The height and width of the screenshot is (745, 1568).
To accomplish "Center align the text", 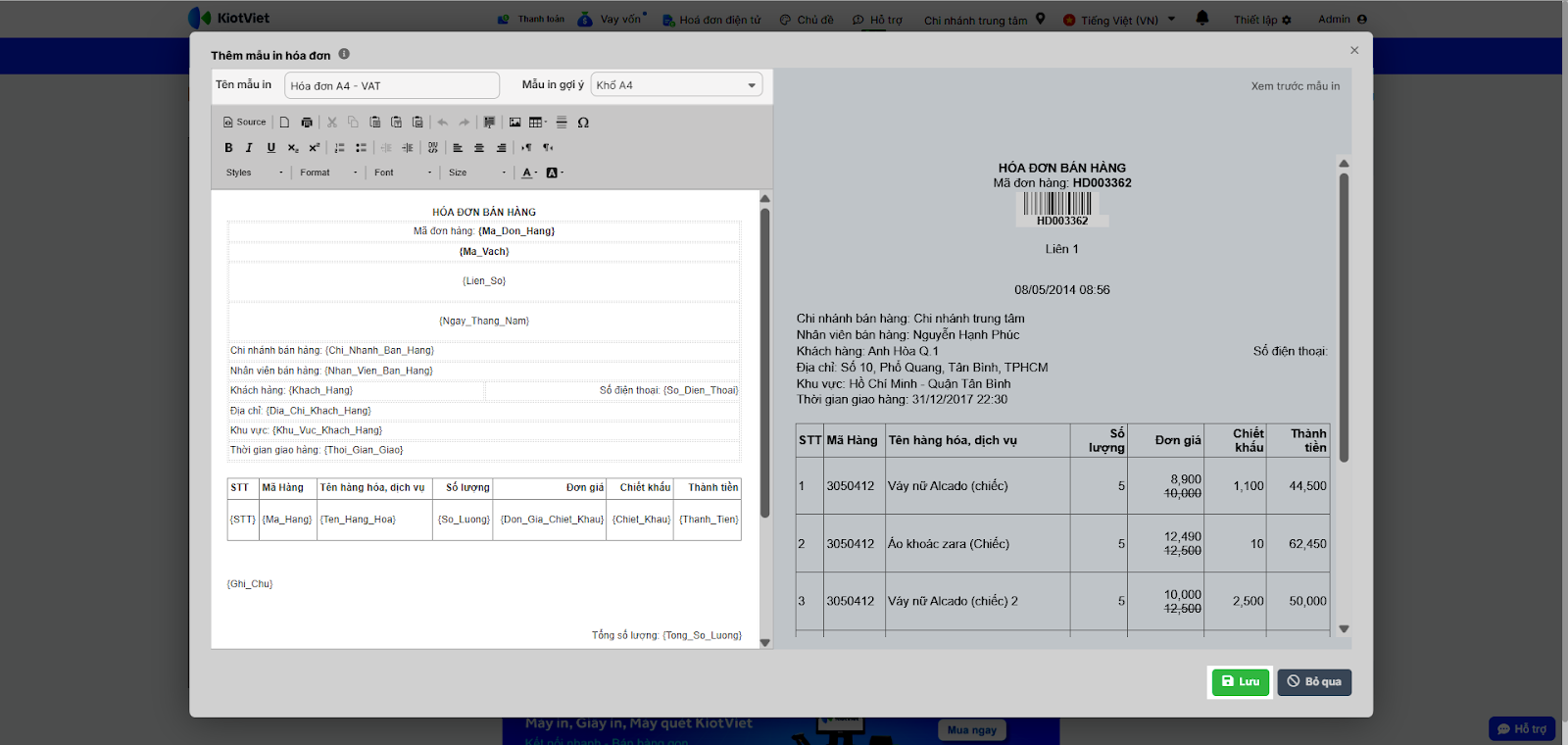I will click(x=479, y=148).
